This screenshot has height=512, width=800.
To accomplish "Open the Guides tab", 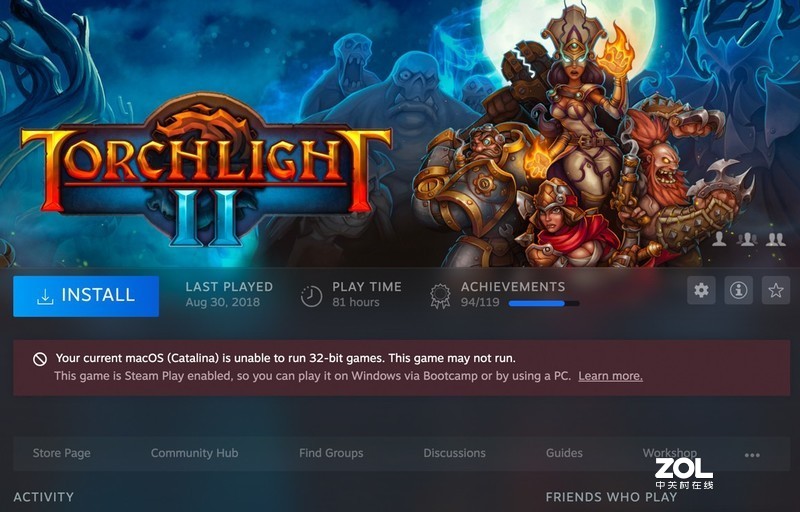I will point(564,453).
